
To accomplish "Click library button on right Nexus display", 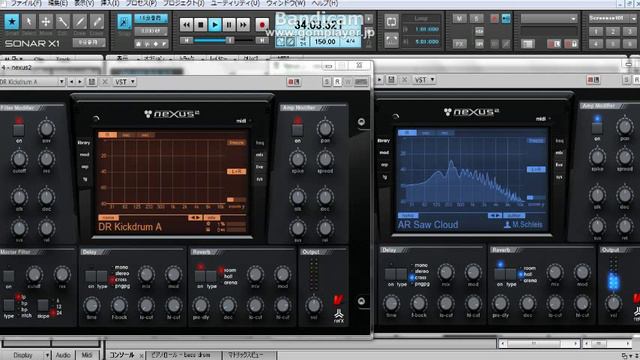I will click(384, 141).
